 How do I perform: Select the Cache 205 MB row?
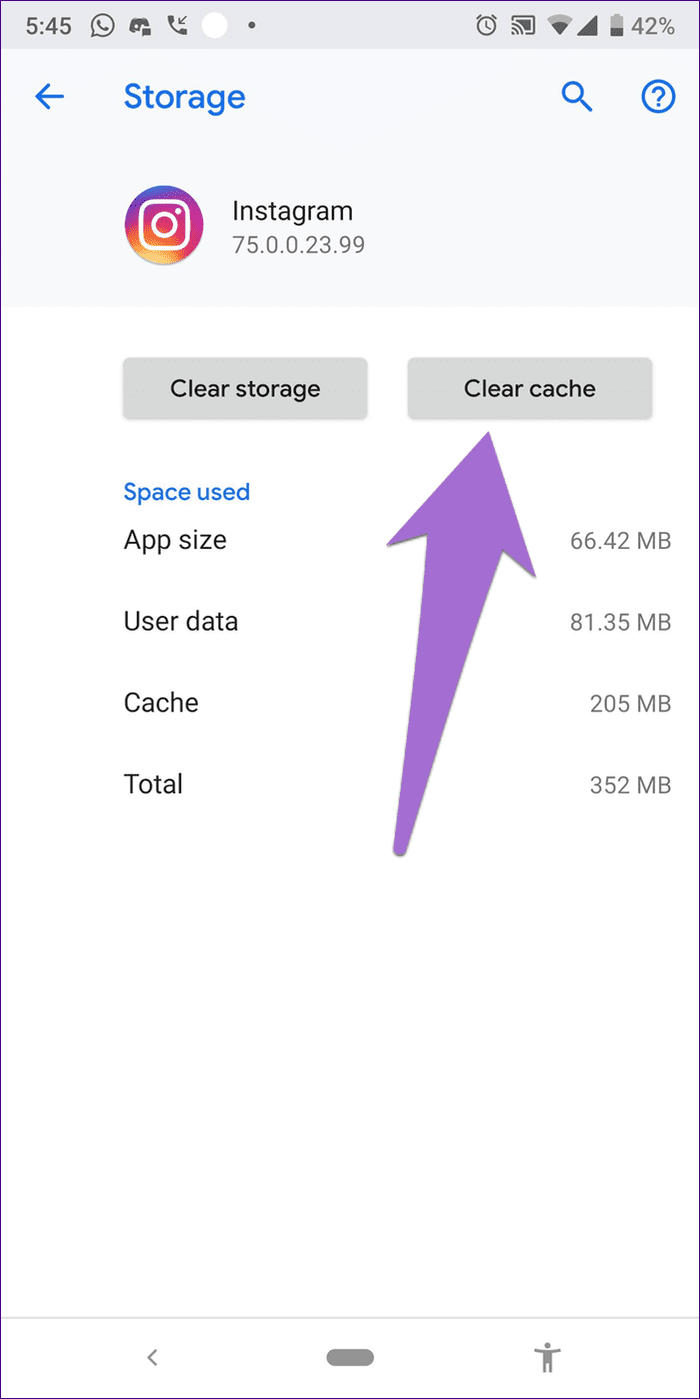pos(397,703)
